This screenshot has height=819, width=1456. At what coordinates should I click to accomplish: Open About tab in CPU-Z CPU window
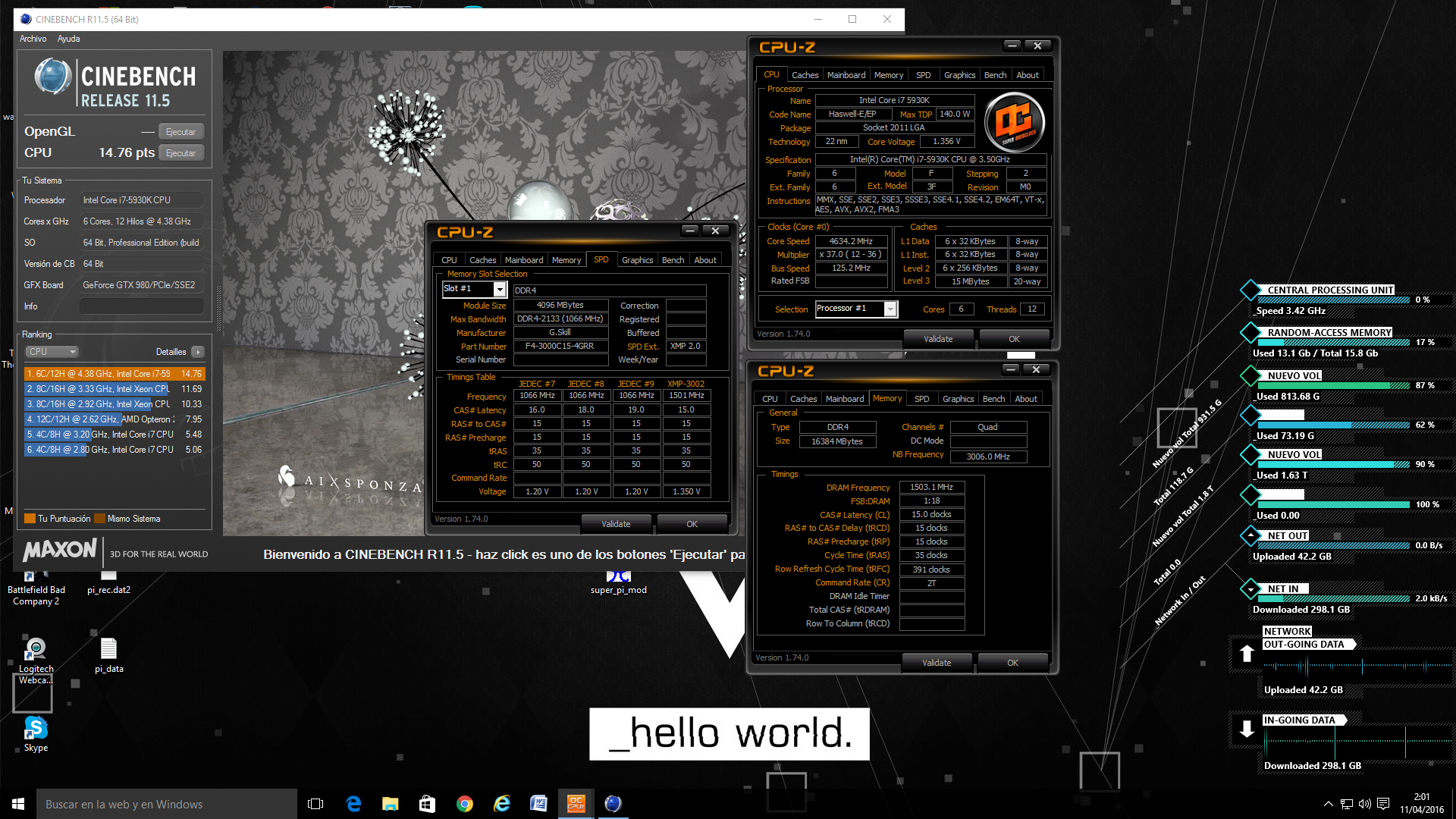click(1028, 75)
